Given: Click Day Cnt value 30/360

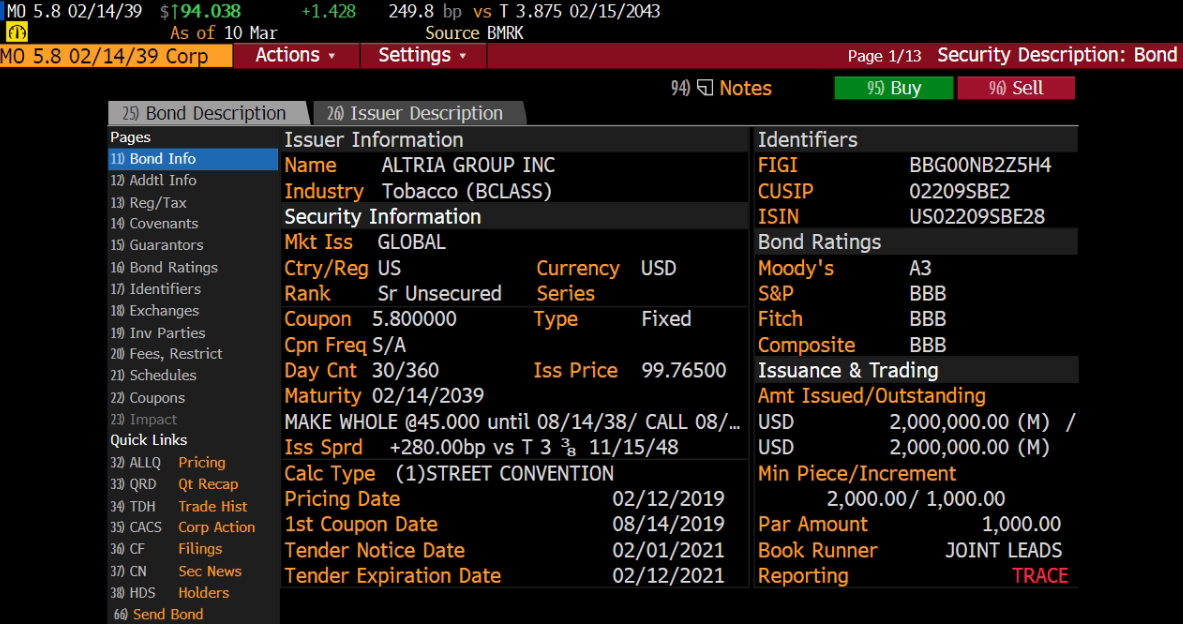Looking at the screenshot, I should tap(405, 370).
